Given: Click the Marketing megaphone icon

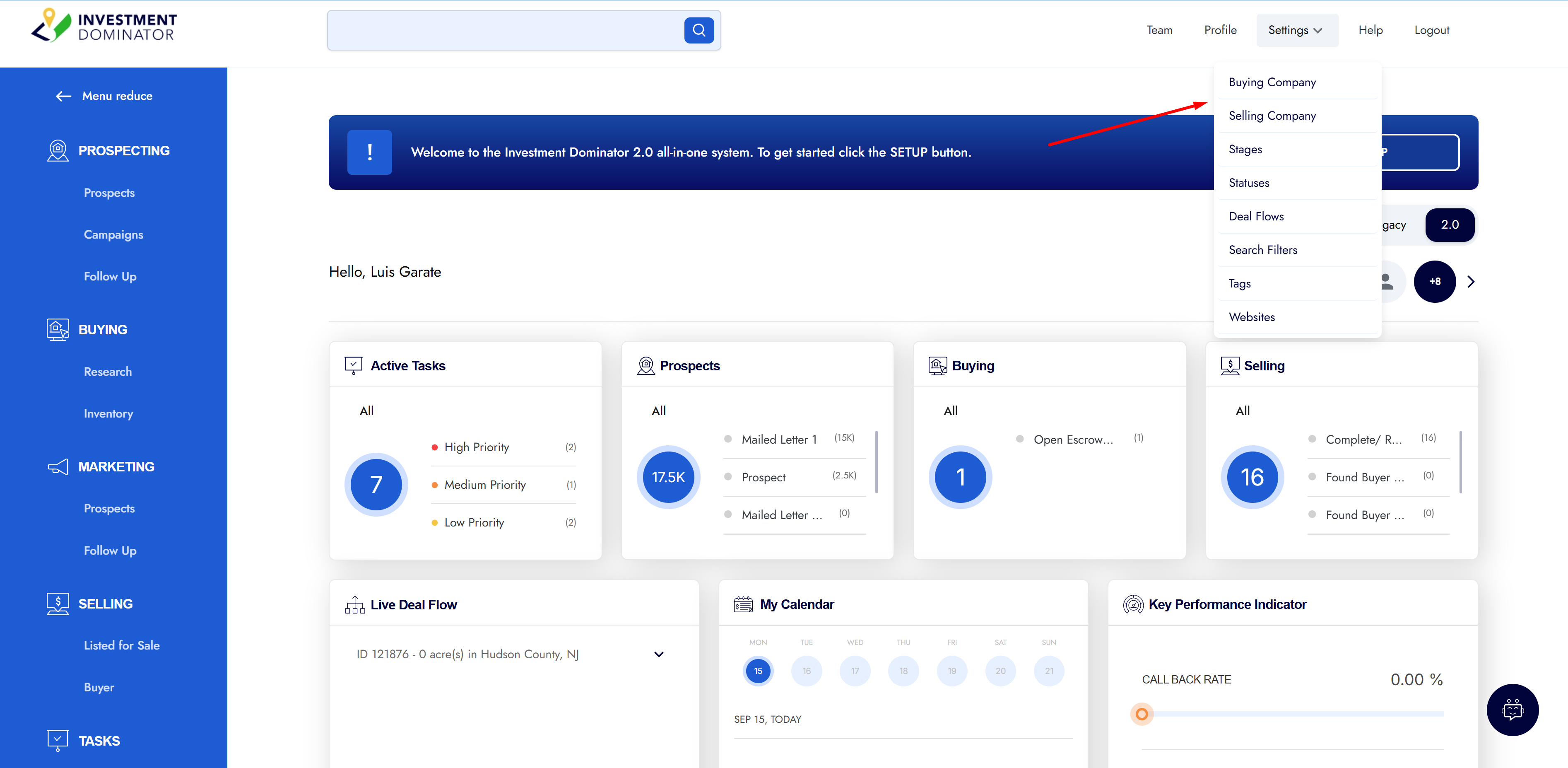Looking at the screenshot, I should (58, 466).
